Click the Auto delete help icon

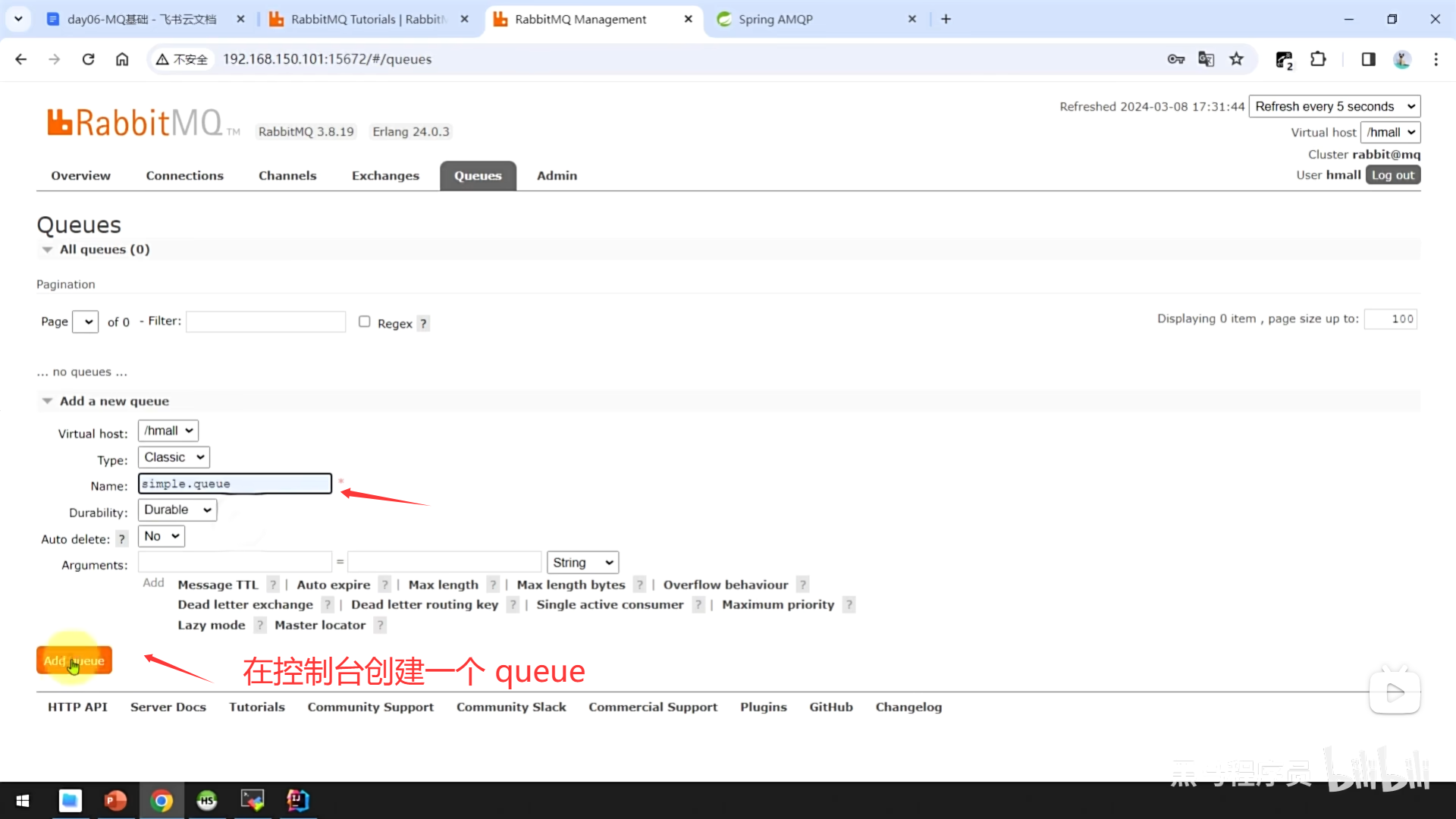pos(121,539)
